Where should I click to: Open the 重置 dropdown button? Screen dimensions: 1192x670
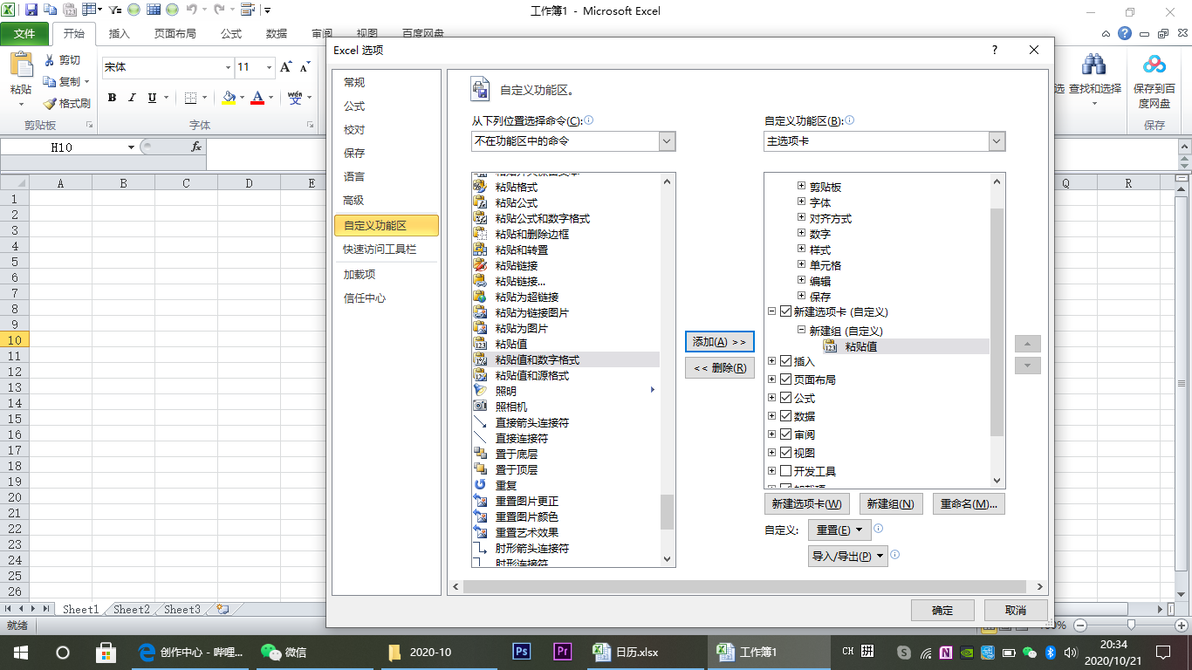click(839, 530)
